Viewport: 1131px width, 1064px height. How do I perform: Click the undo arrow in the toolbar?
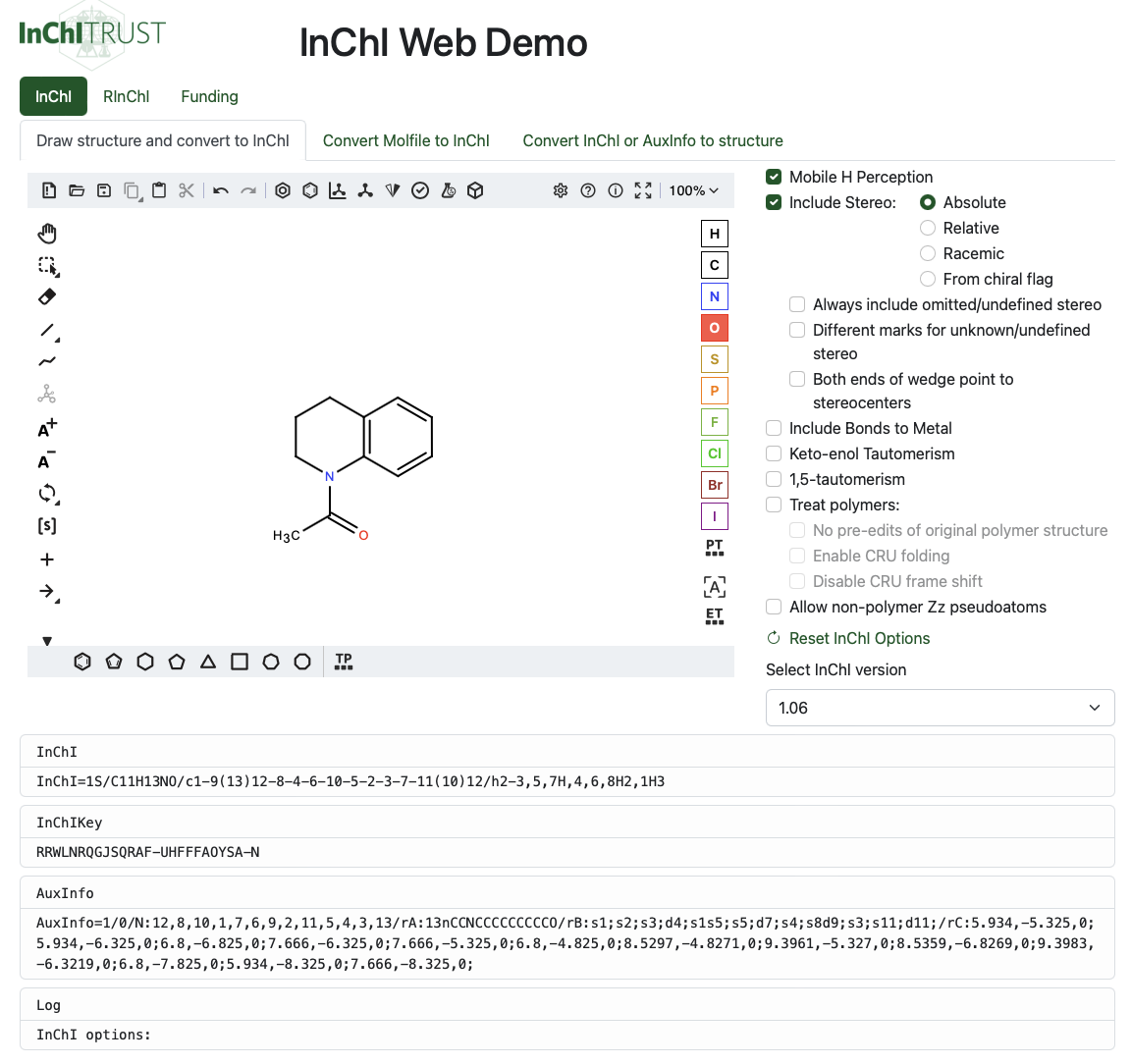(220, 190)
